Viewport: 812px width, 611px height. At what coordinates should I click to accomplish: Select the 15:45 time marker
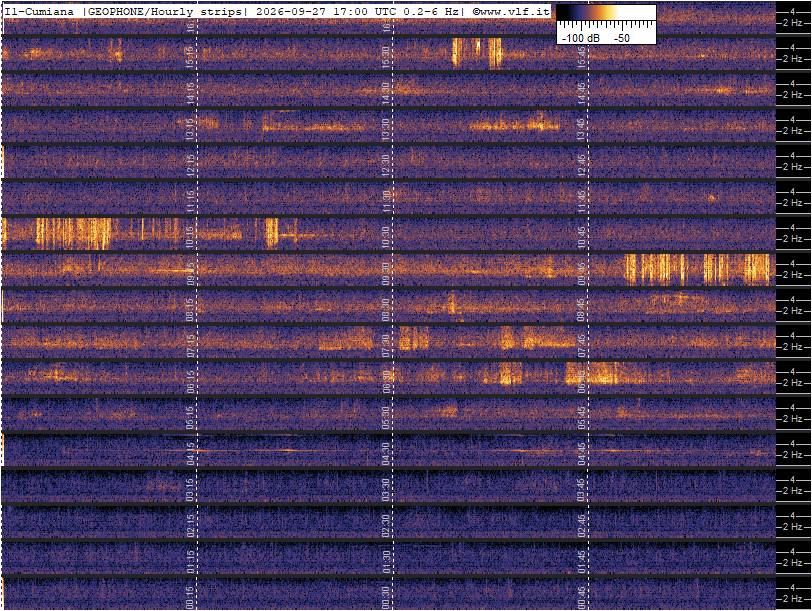coord(581,56)
